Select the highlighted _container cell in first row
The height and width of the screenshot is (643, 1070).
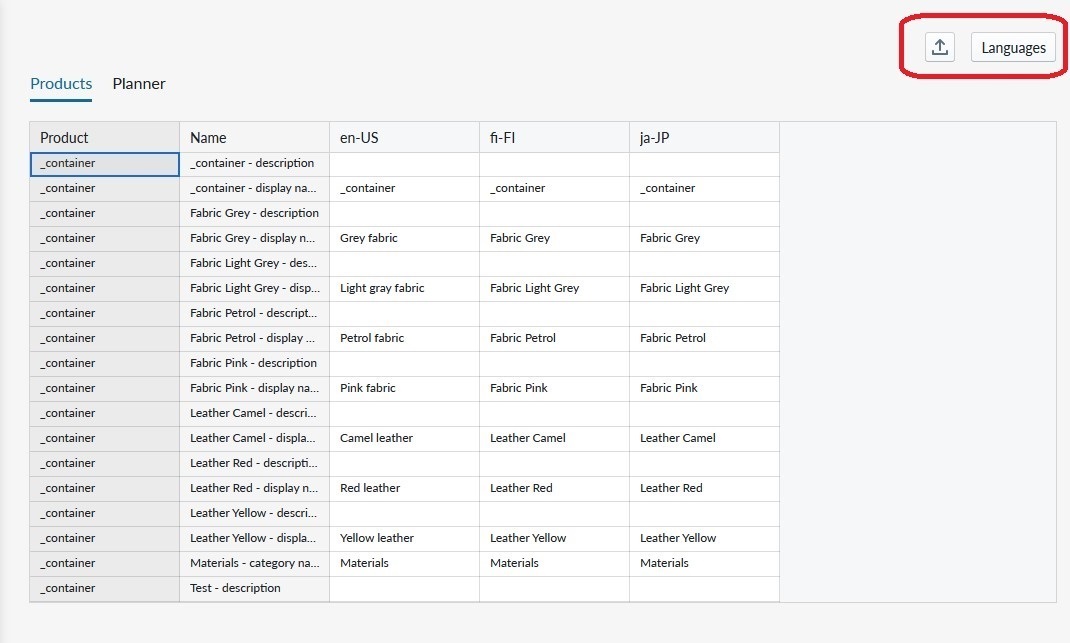(x=104, y=164)
